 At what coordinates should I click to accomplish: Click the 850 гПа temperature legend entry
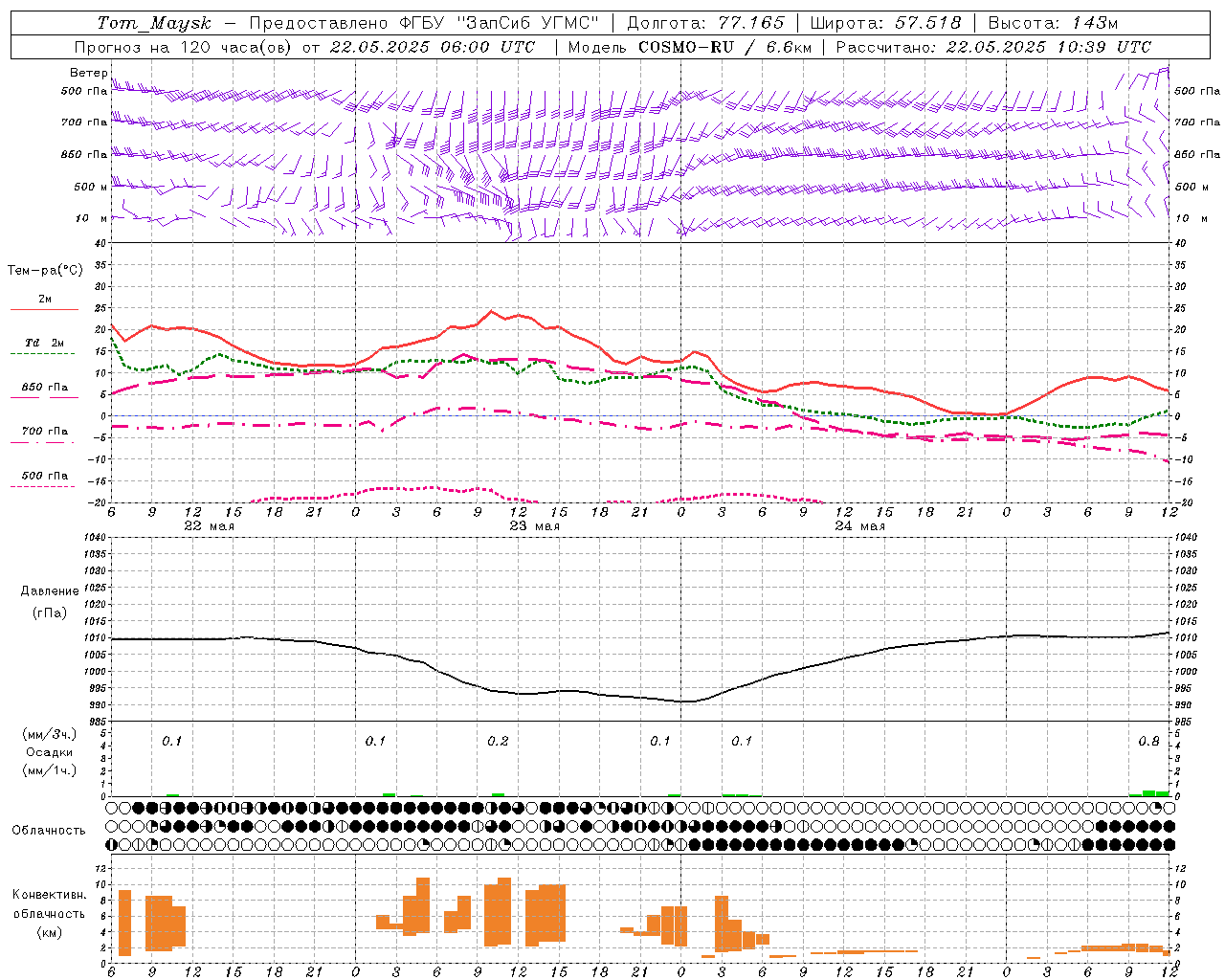click(x=45, y=388)
